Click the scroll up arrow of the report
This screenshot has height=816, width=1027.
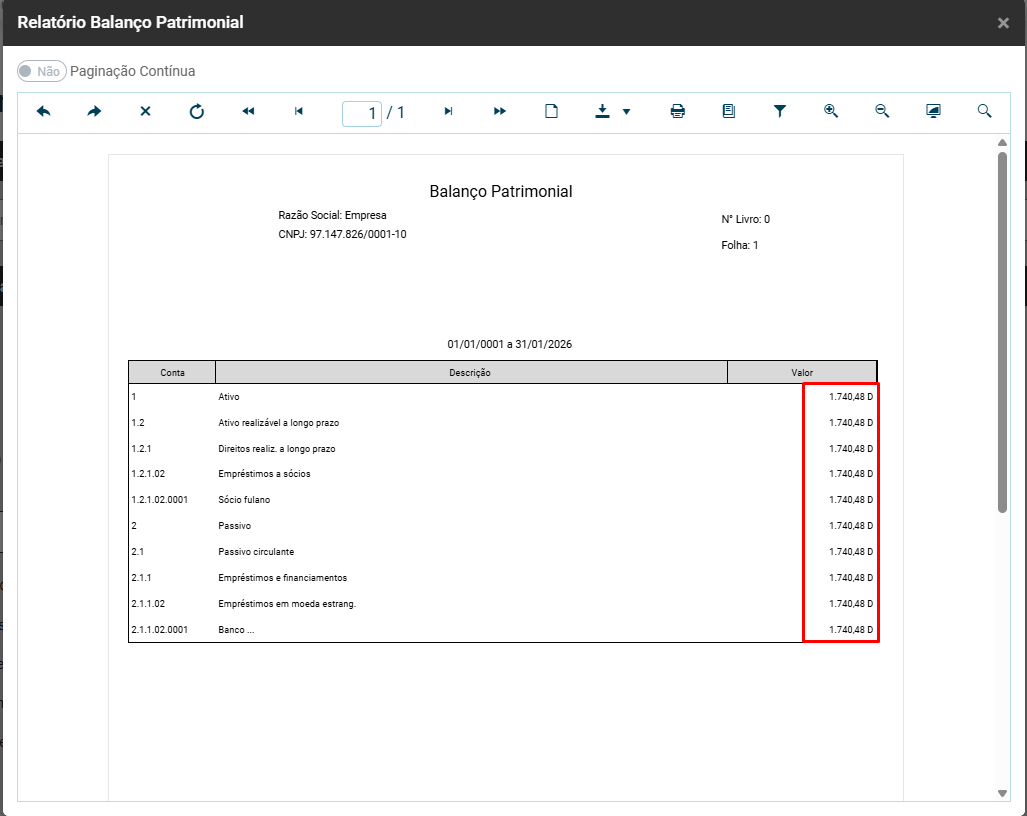tap(1002, 143)
